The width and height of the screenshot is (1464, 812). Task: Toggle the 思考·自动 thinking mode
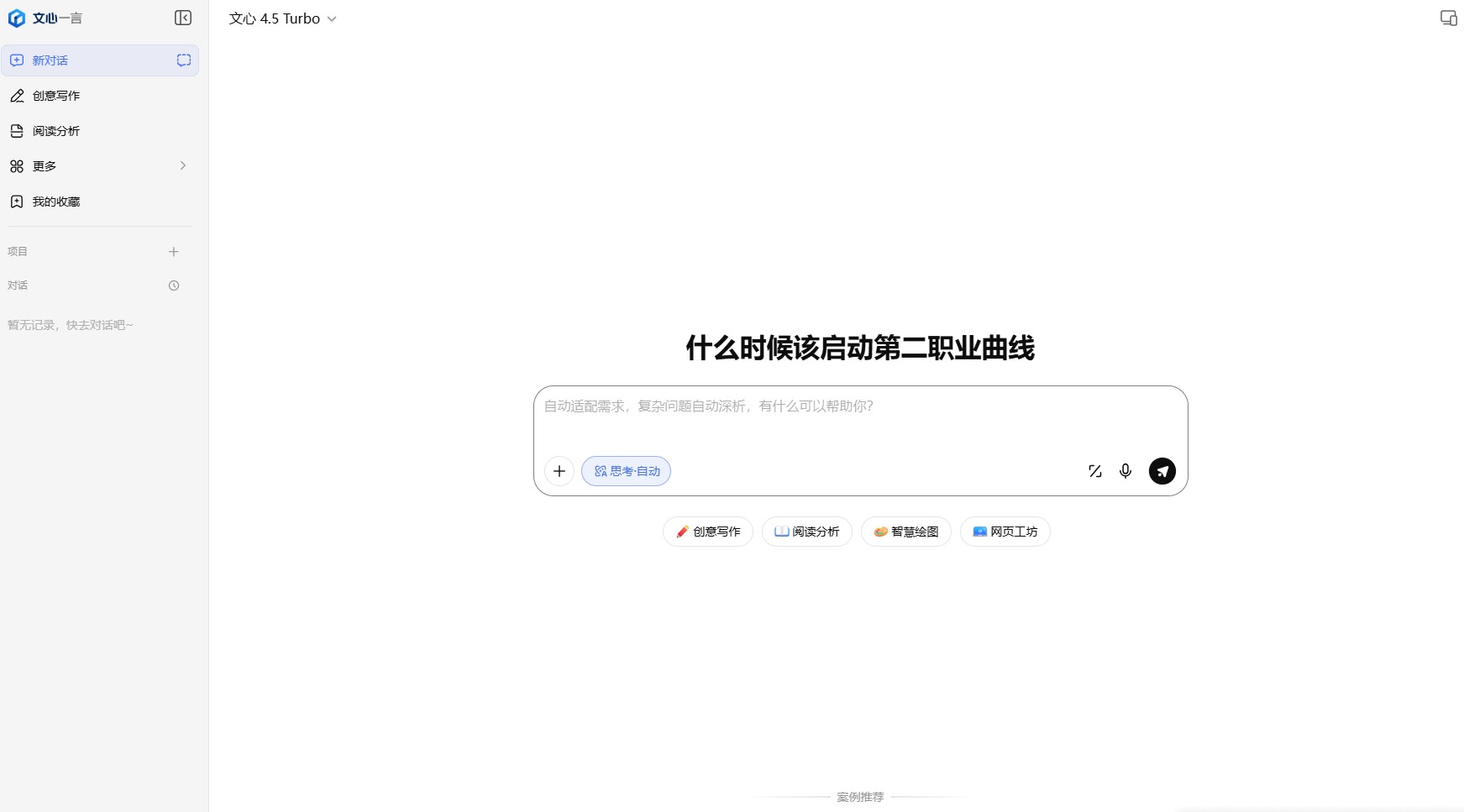pyautogui.click(x=626, y=471)
